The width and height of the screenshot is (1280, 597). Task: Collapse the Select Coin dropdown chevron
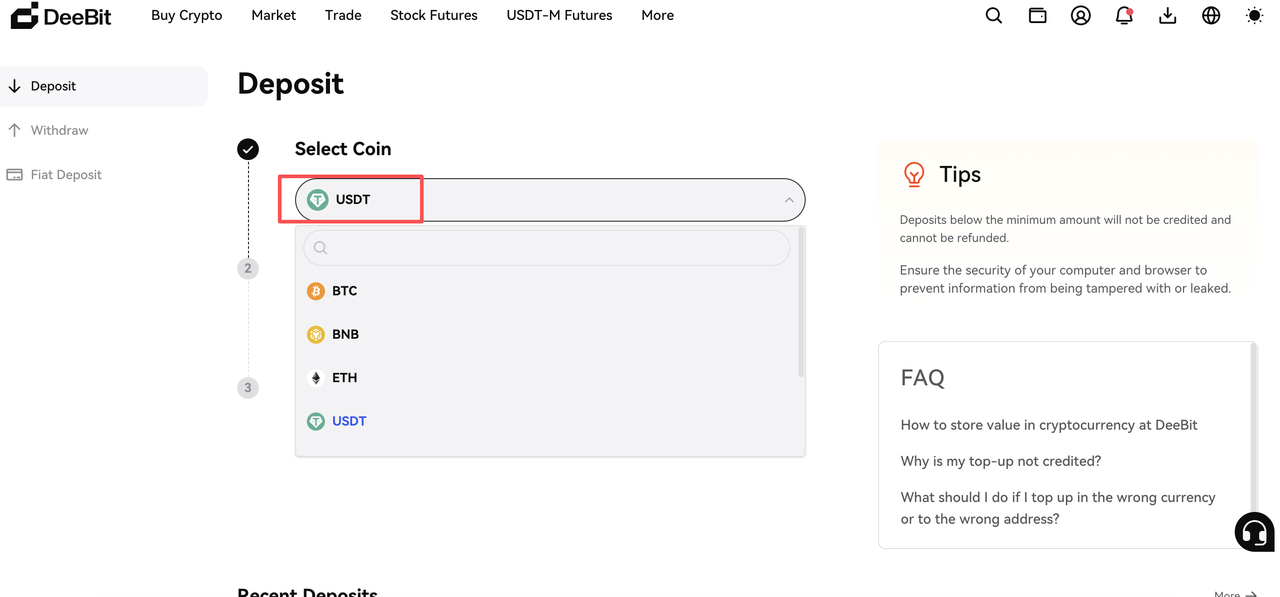(x=789, y=200)
